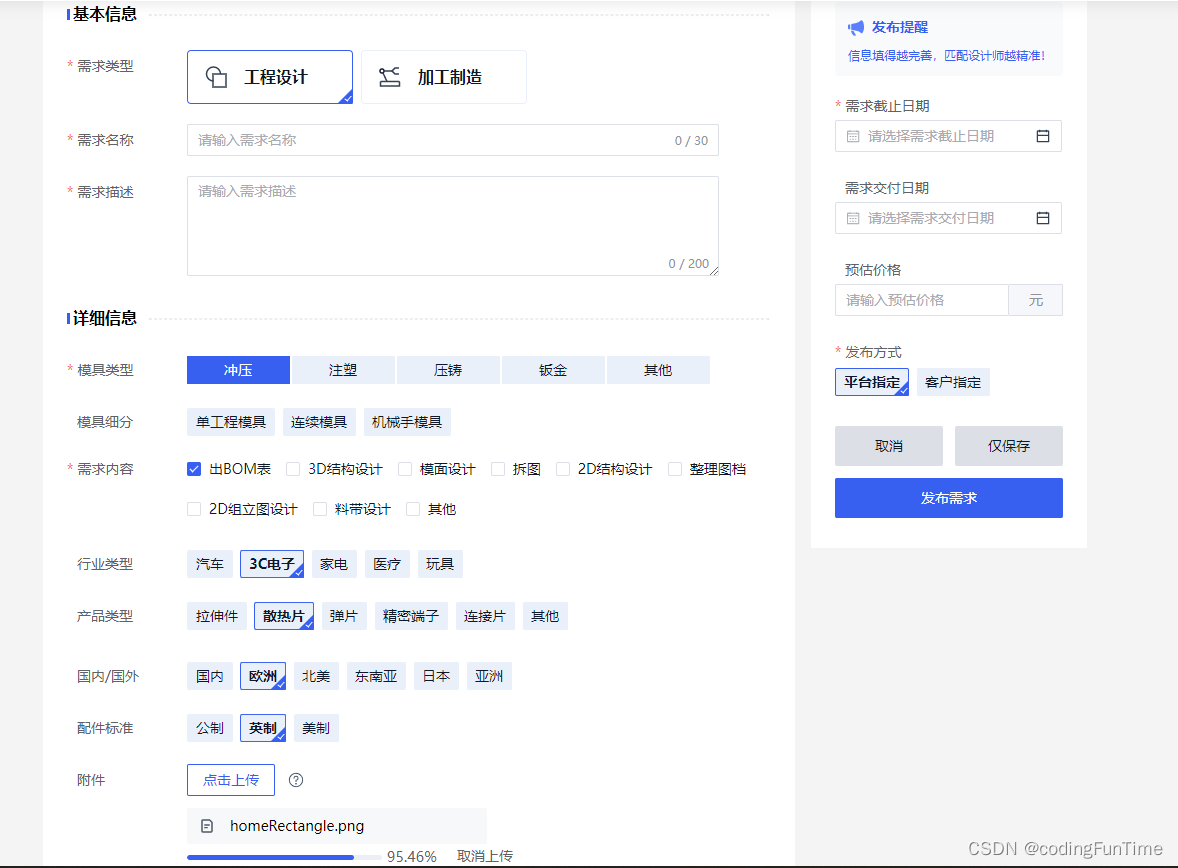Select 亚洲 region option
This screenshot has height=868, width=1178.
pos(489,676)
